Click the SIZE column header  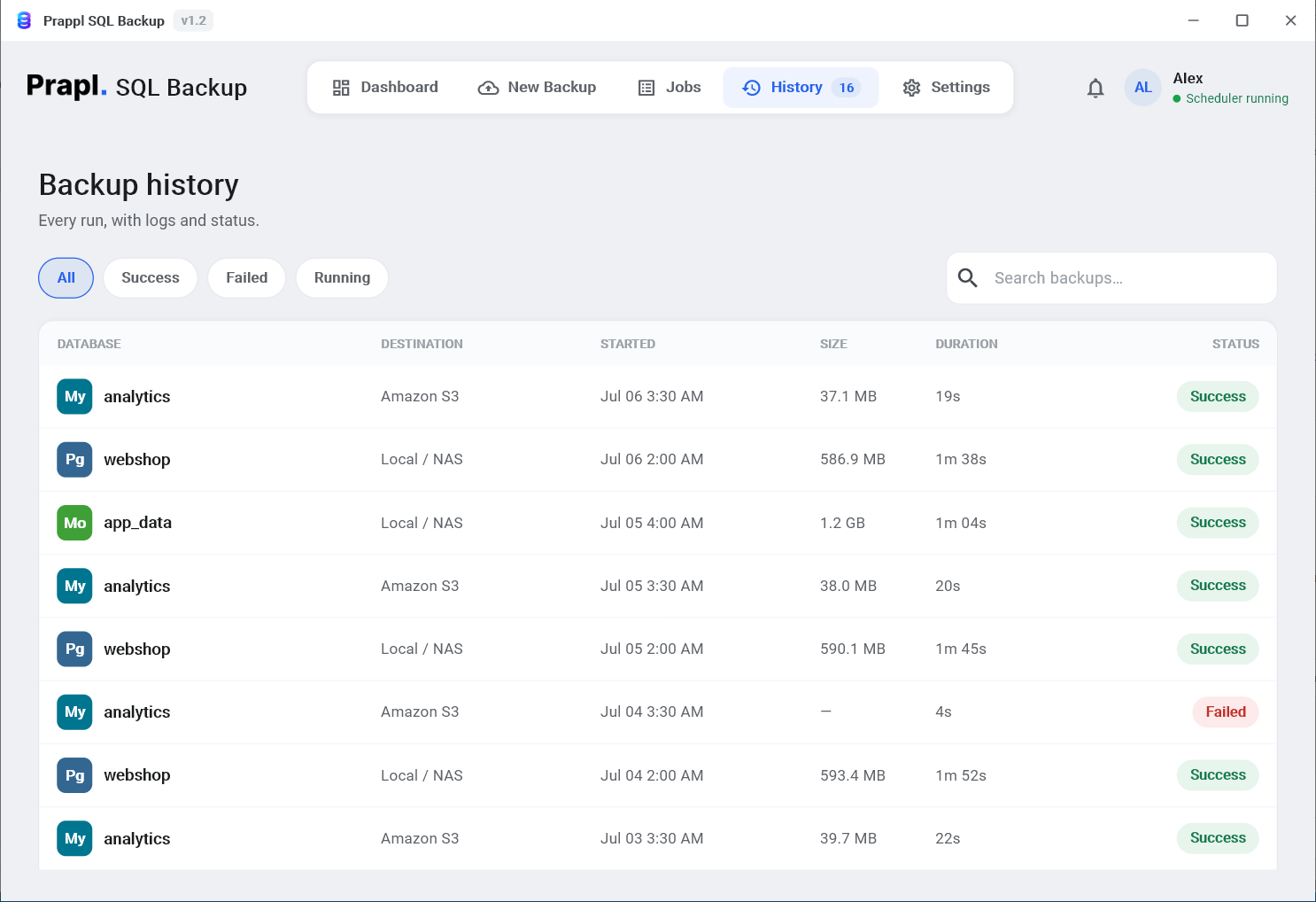pyautogui.click(x=833, y=344)
